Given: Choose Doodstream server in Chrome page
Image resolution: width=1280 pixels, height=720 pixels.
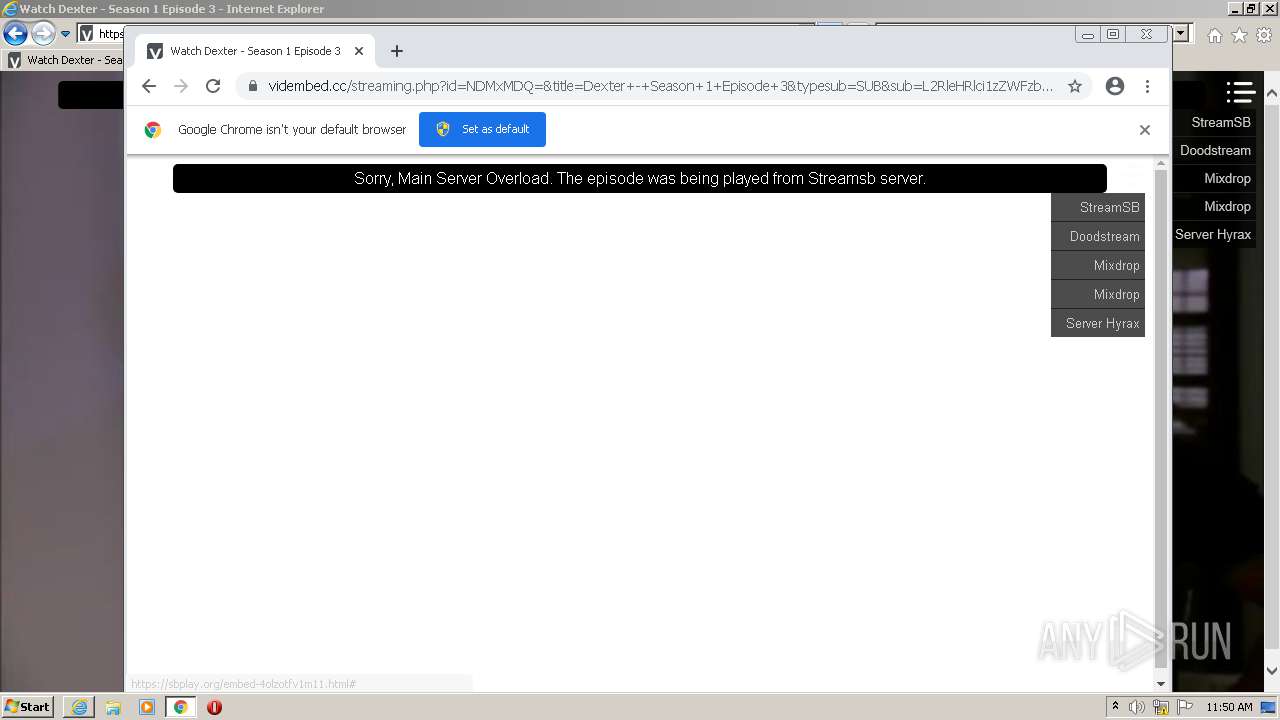Looking at the screenshot, I should click(x=1098, y=236).
